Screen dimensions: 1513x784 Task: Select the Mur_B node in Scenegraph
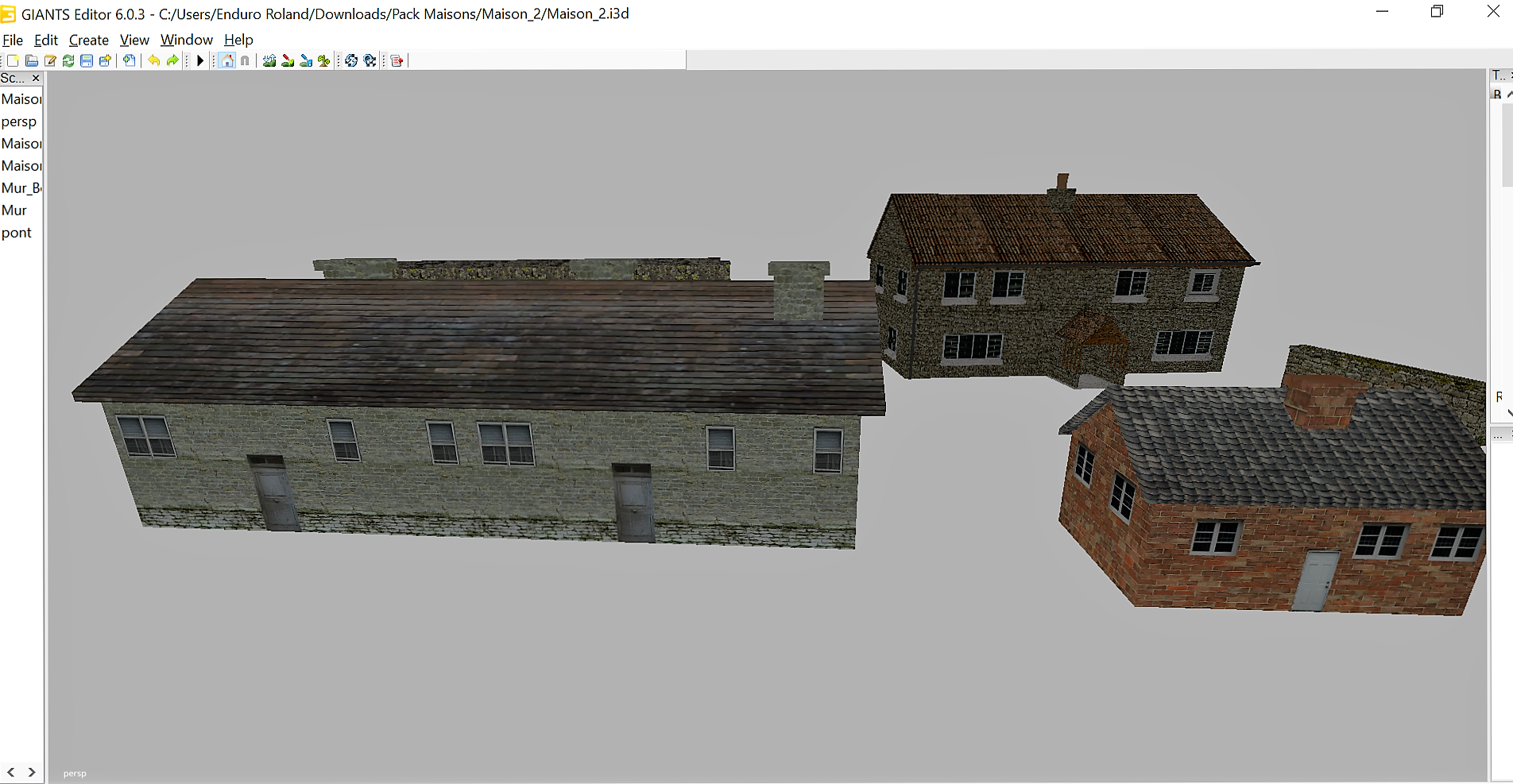pos(21,188)
